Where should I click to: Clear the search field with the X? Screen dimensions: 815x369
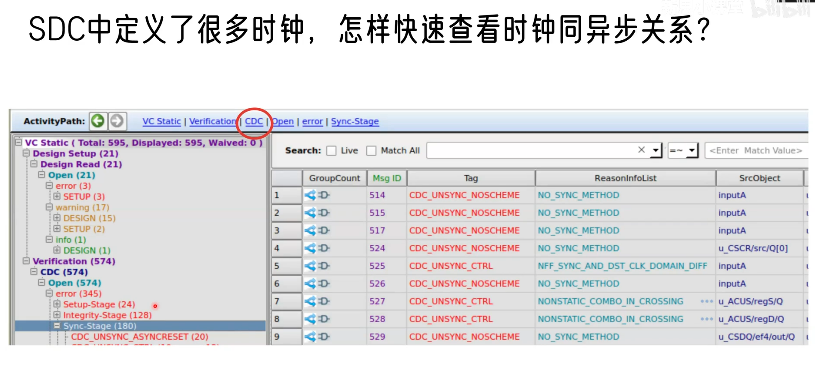coord(641,150)
